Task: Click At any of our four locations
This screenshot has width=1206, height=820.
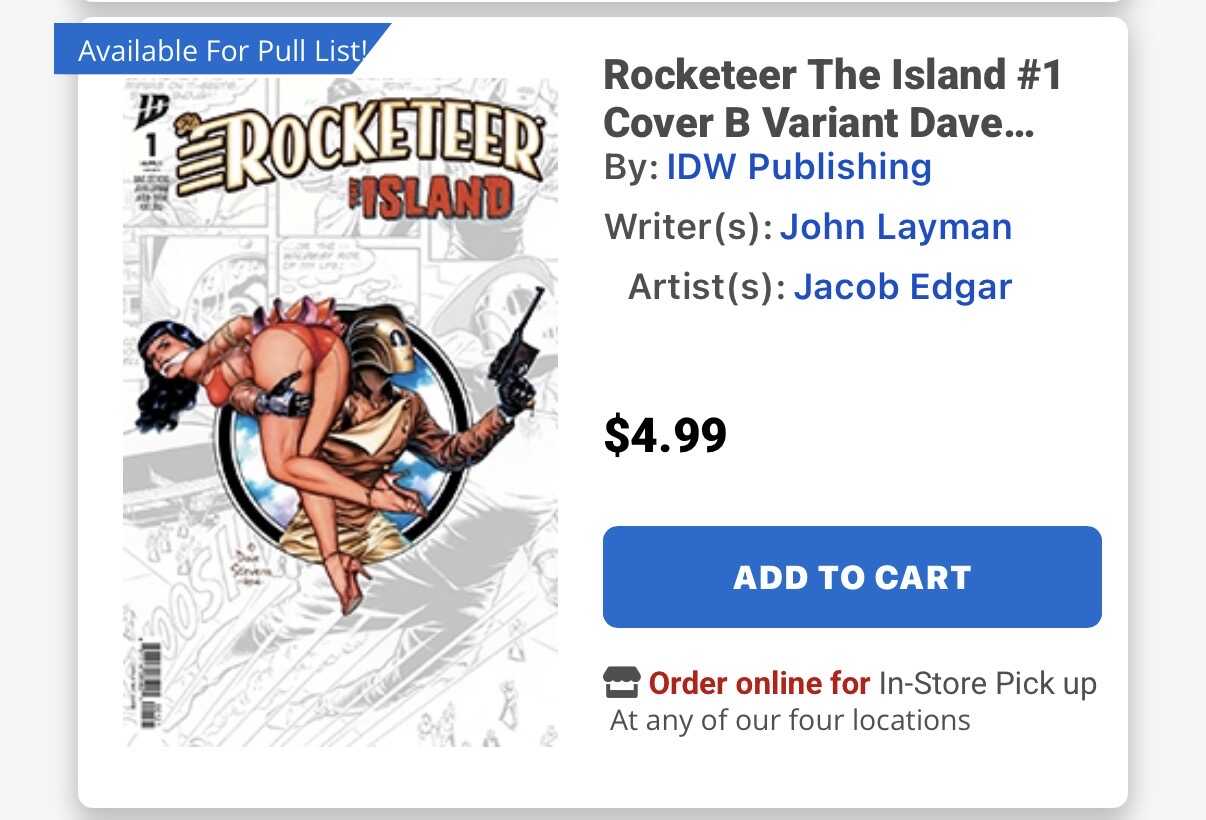Action: point(790,720)
